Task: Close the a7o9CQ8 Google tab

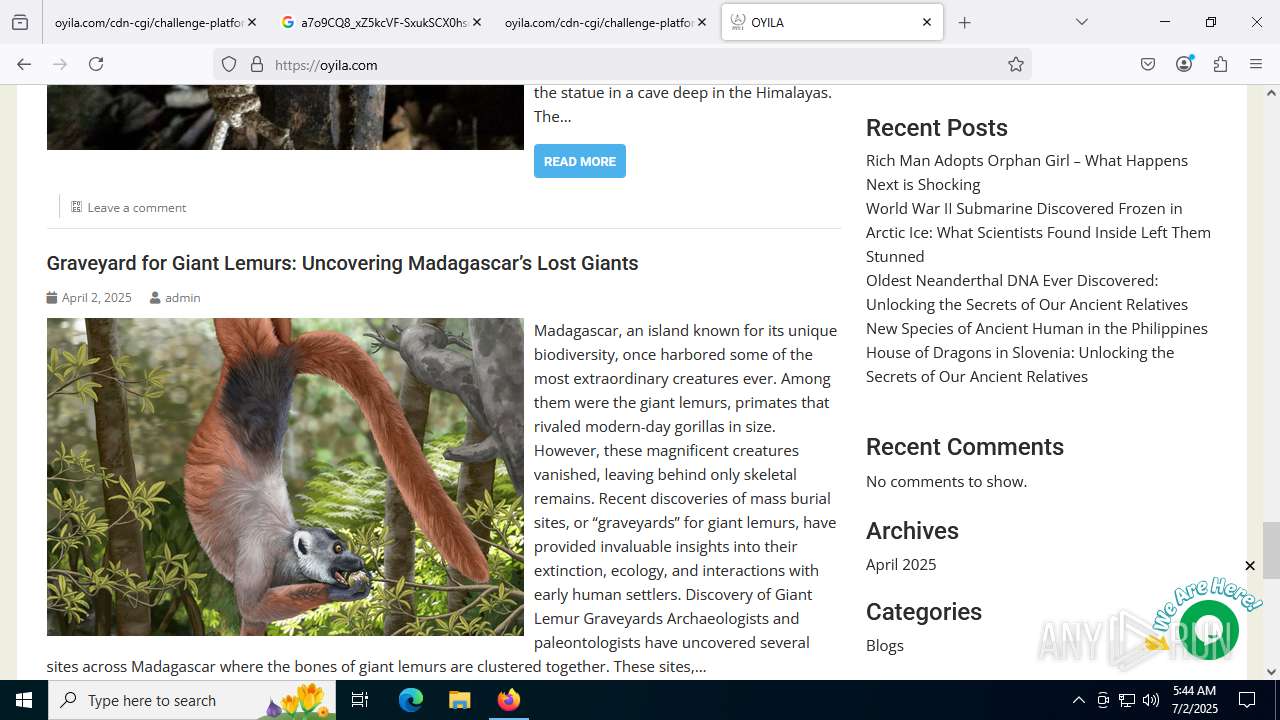Action: [x=476, y=22]
